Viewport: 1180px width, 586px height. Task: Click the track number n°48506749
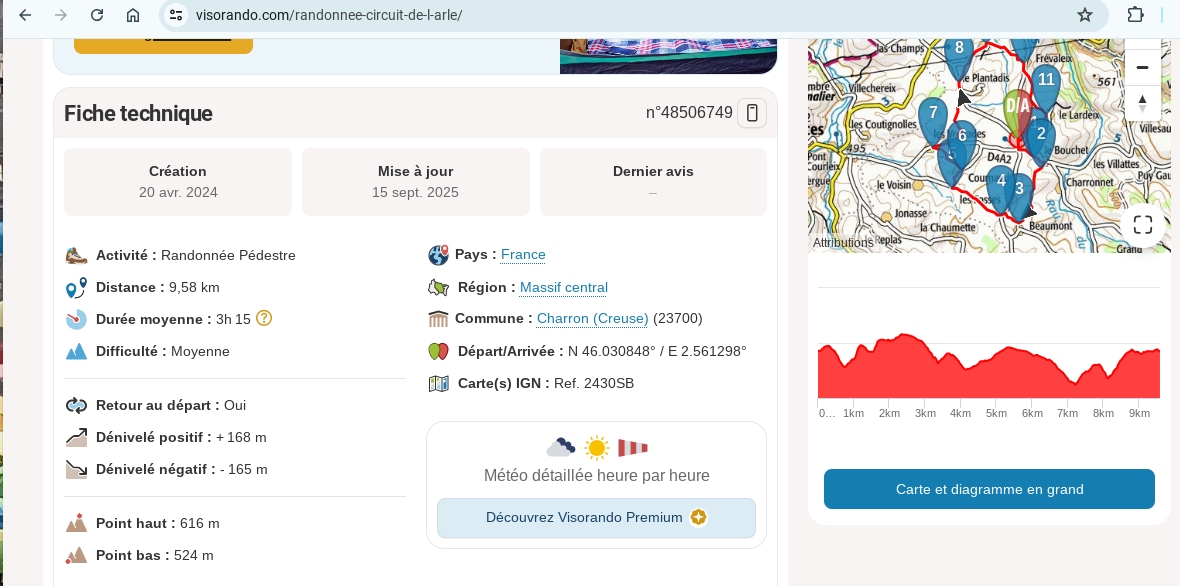coord(689,113)
